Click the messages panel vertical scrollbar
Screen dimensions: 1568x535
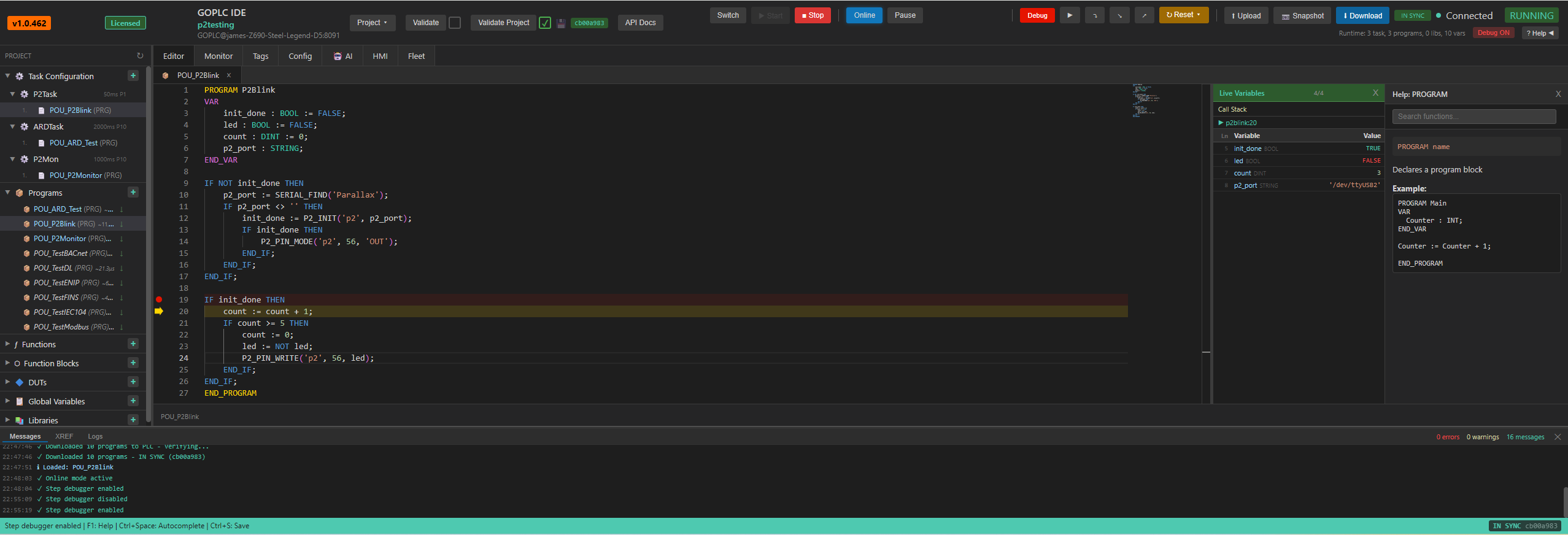[x=1564, y=502]
